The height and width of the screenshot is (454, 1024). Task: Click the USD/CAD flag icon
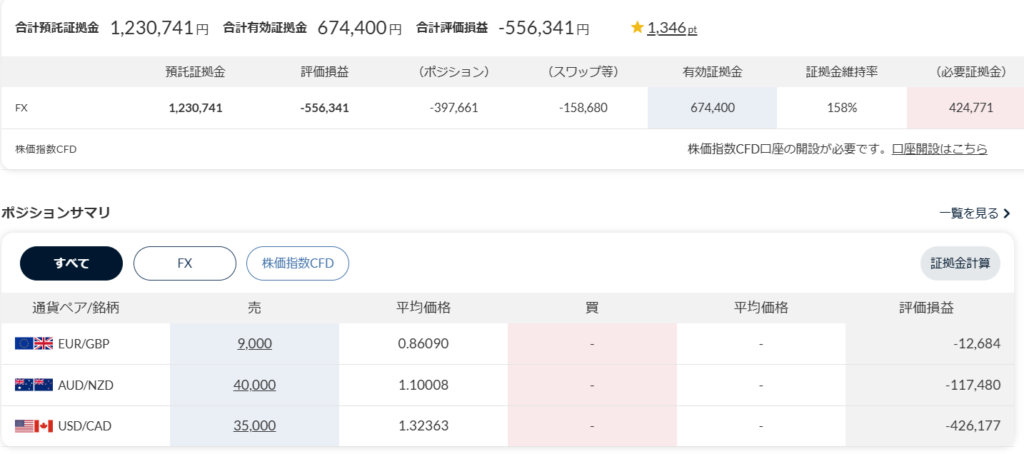34,426
